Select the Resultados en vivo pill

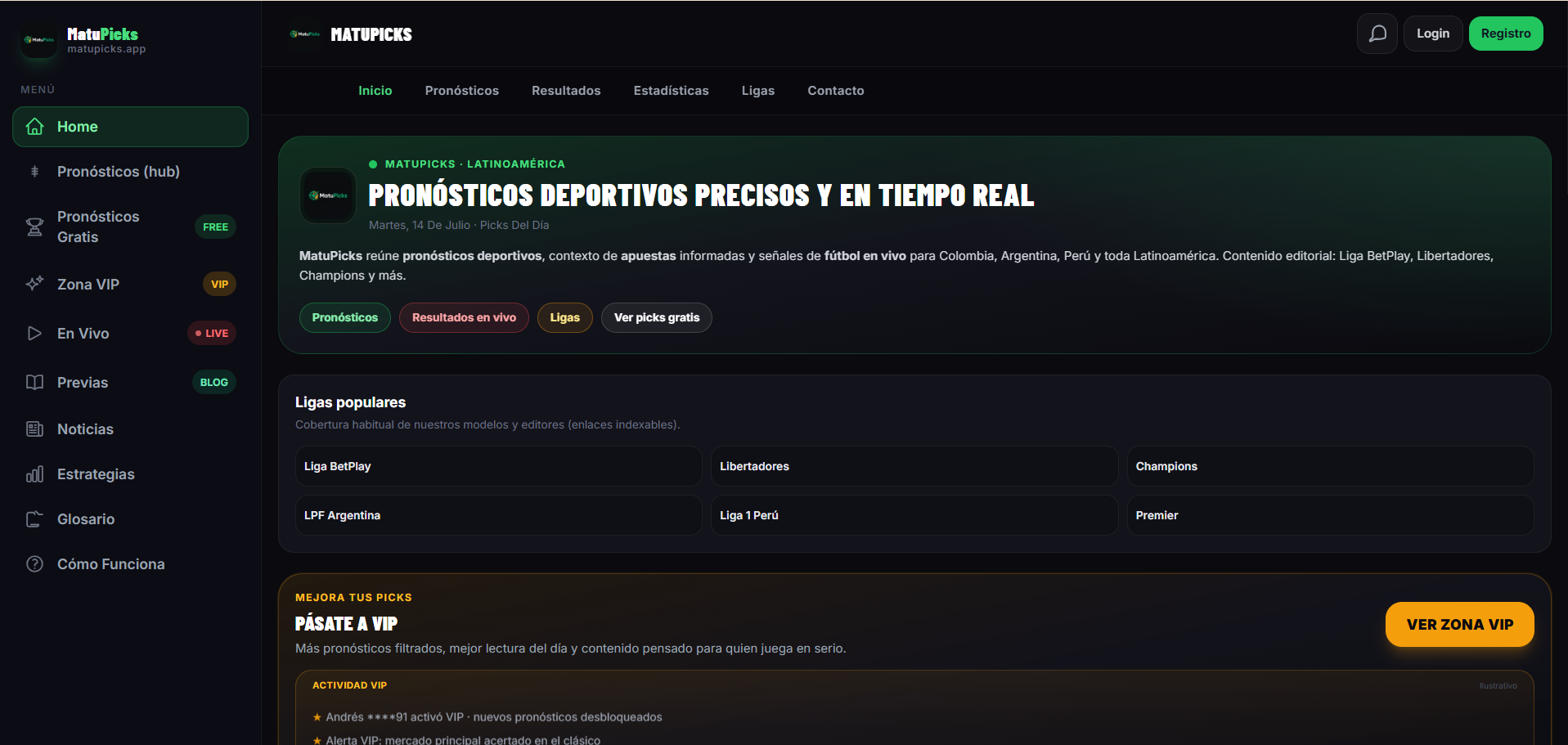pos(464,317)
